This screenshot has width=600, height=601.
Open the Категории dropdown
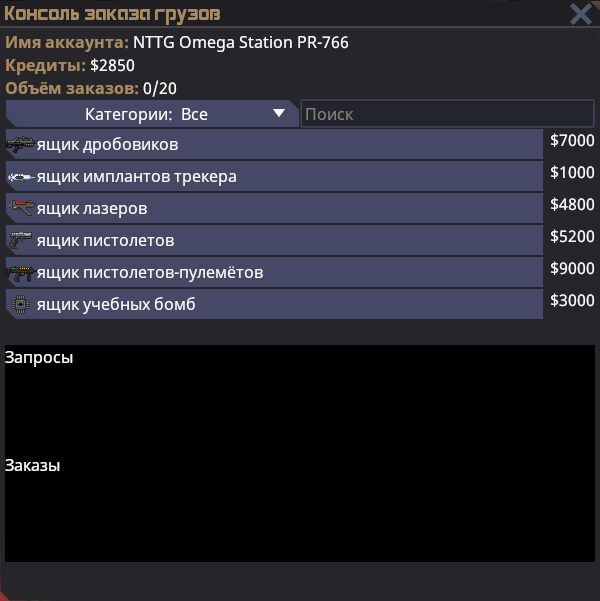150,114
